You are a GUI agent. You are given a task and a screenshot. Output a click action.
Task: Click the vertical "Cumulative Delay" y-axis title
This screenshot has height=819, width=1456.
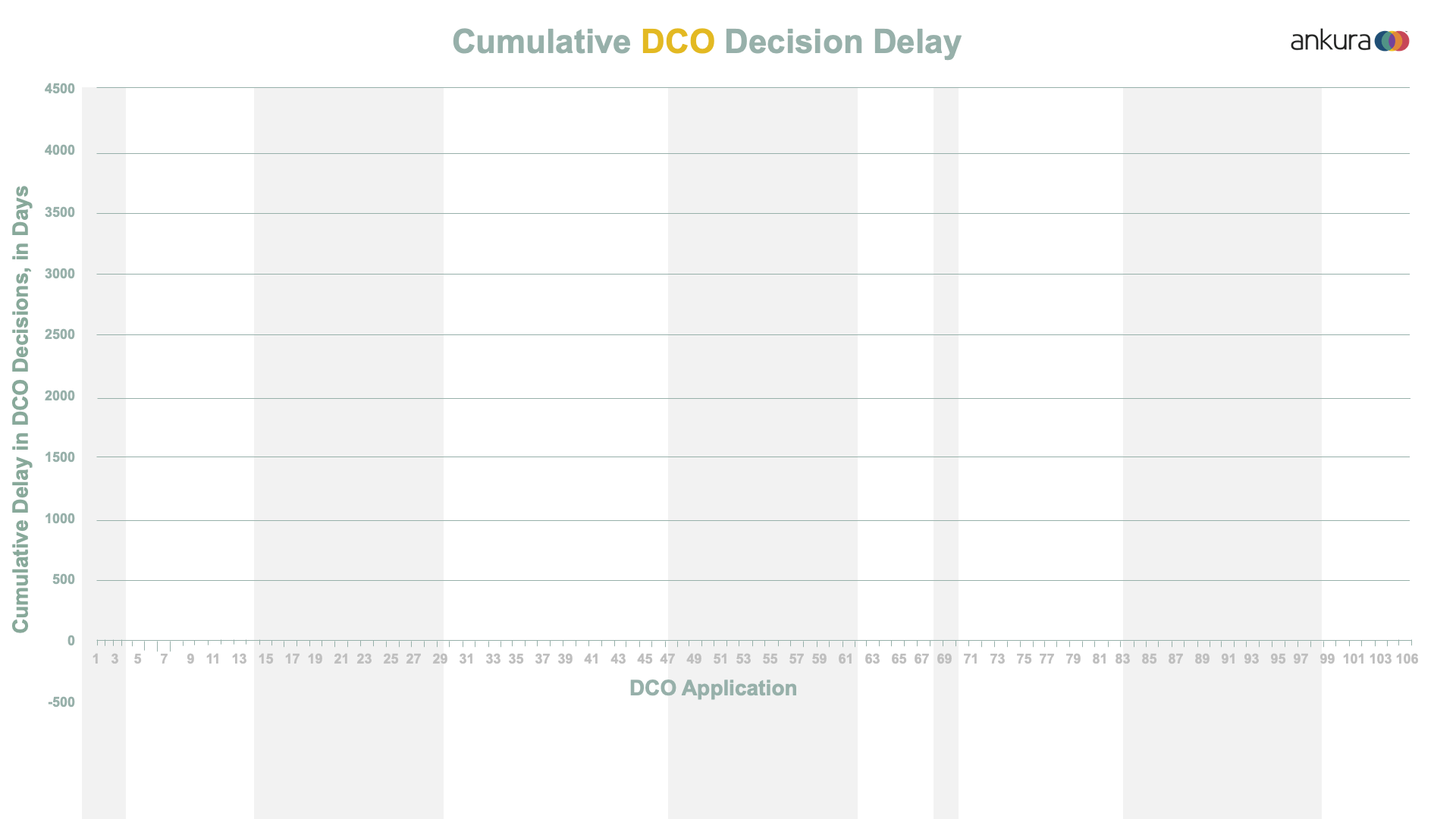click(x=20, y=409)
